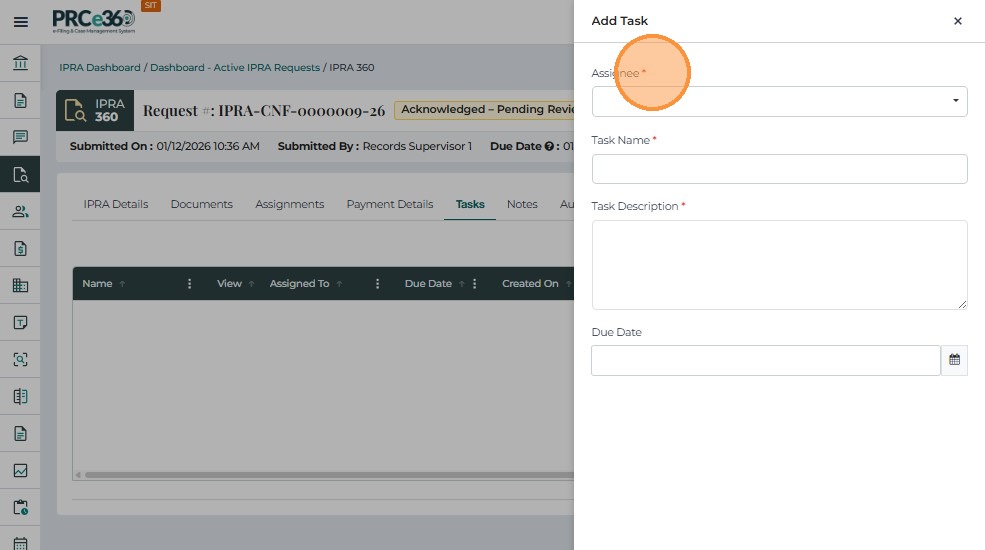Open the text box 'T' sidebar icon
Screen dimensions: 985x550
tap(20, 323)
